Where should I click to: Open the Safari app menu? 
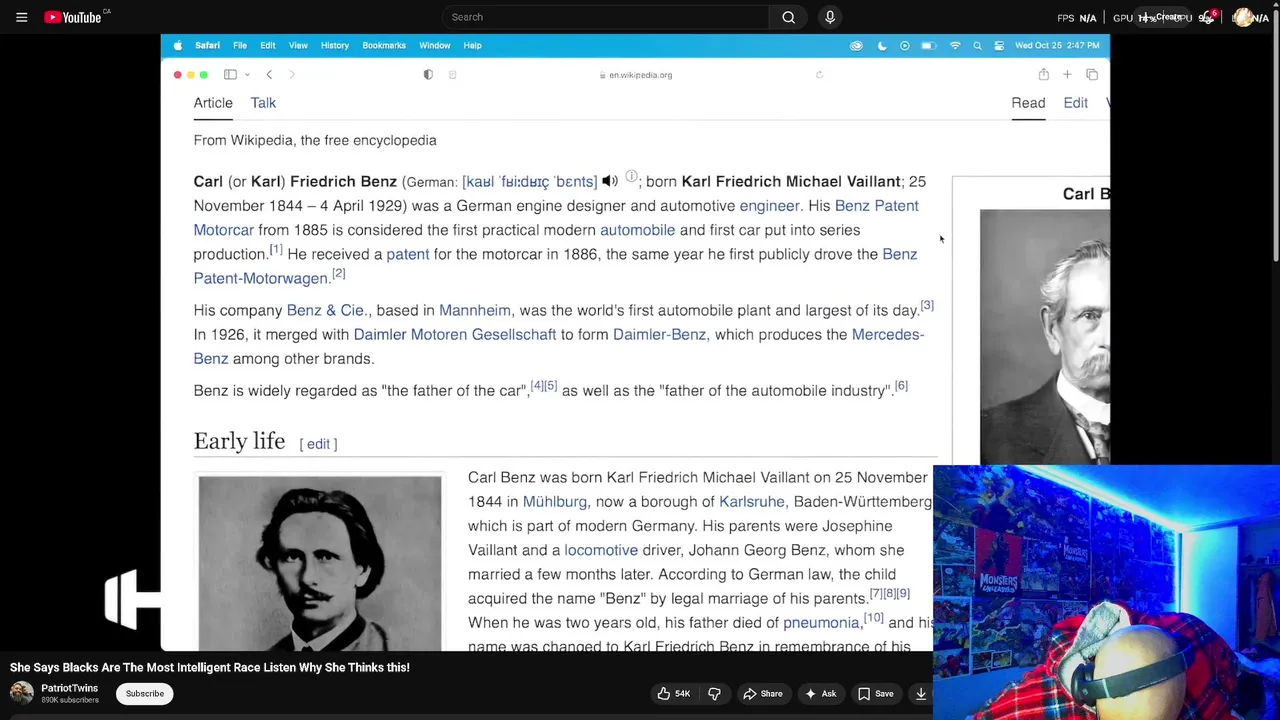(207, 45)
